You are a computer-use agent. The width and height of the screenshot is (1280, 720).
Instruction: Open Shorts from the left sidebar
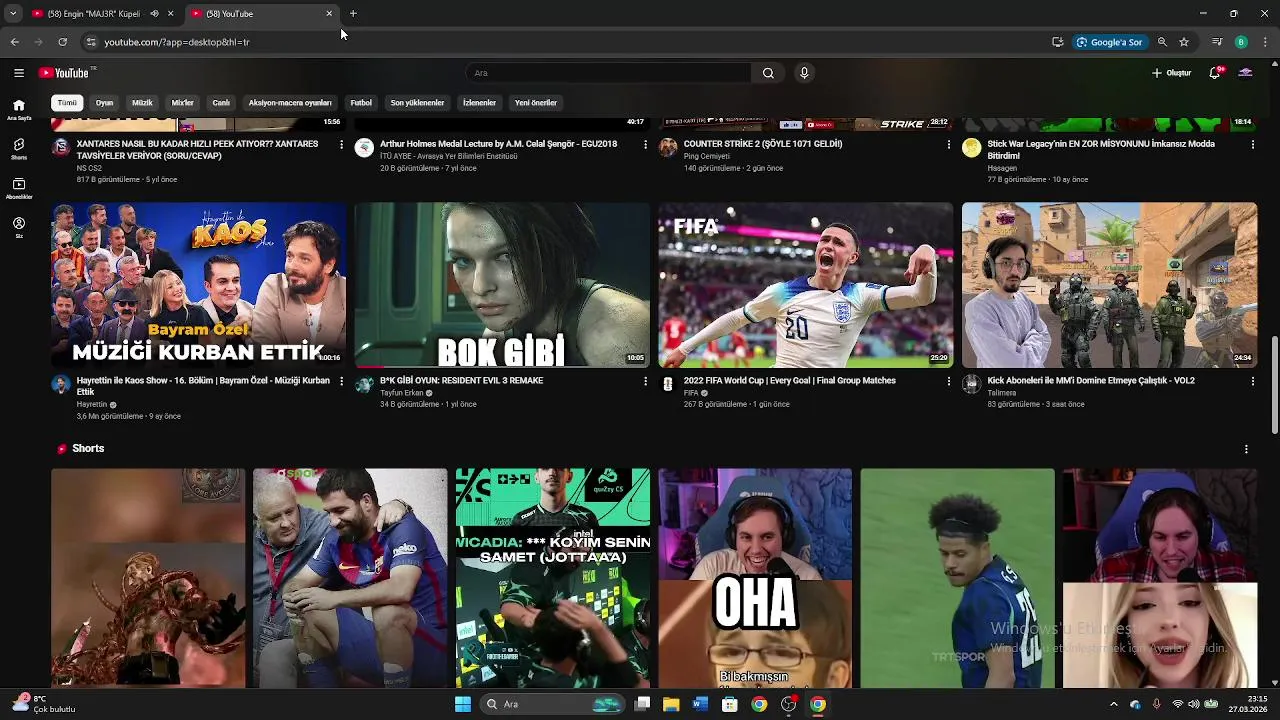19,149
